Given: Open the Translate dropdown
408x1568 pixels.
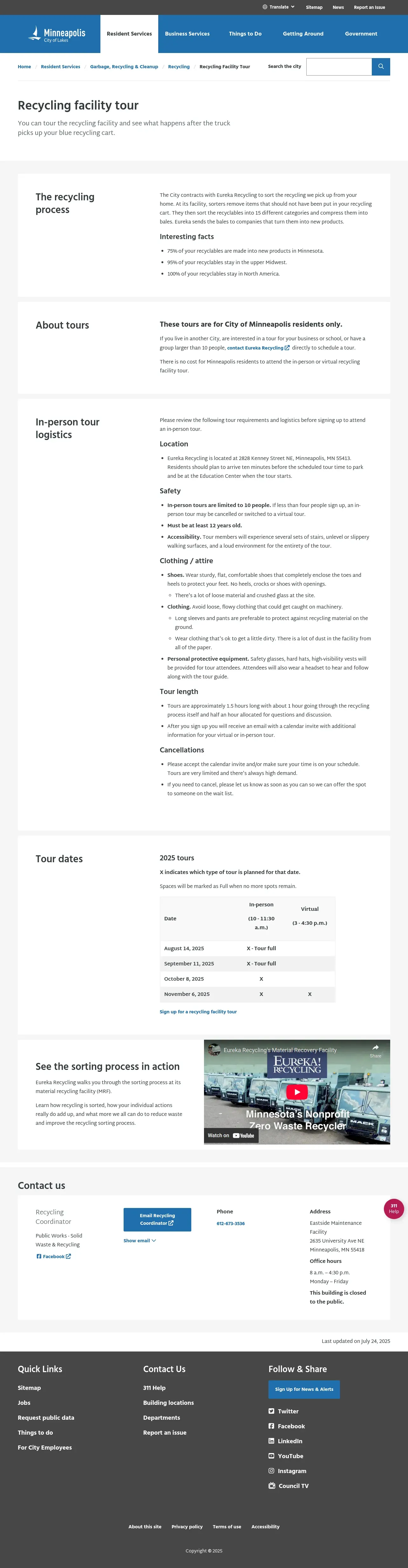Looking at the screenshot, I should [279, 7].
